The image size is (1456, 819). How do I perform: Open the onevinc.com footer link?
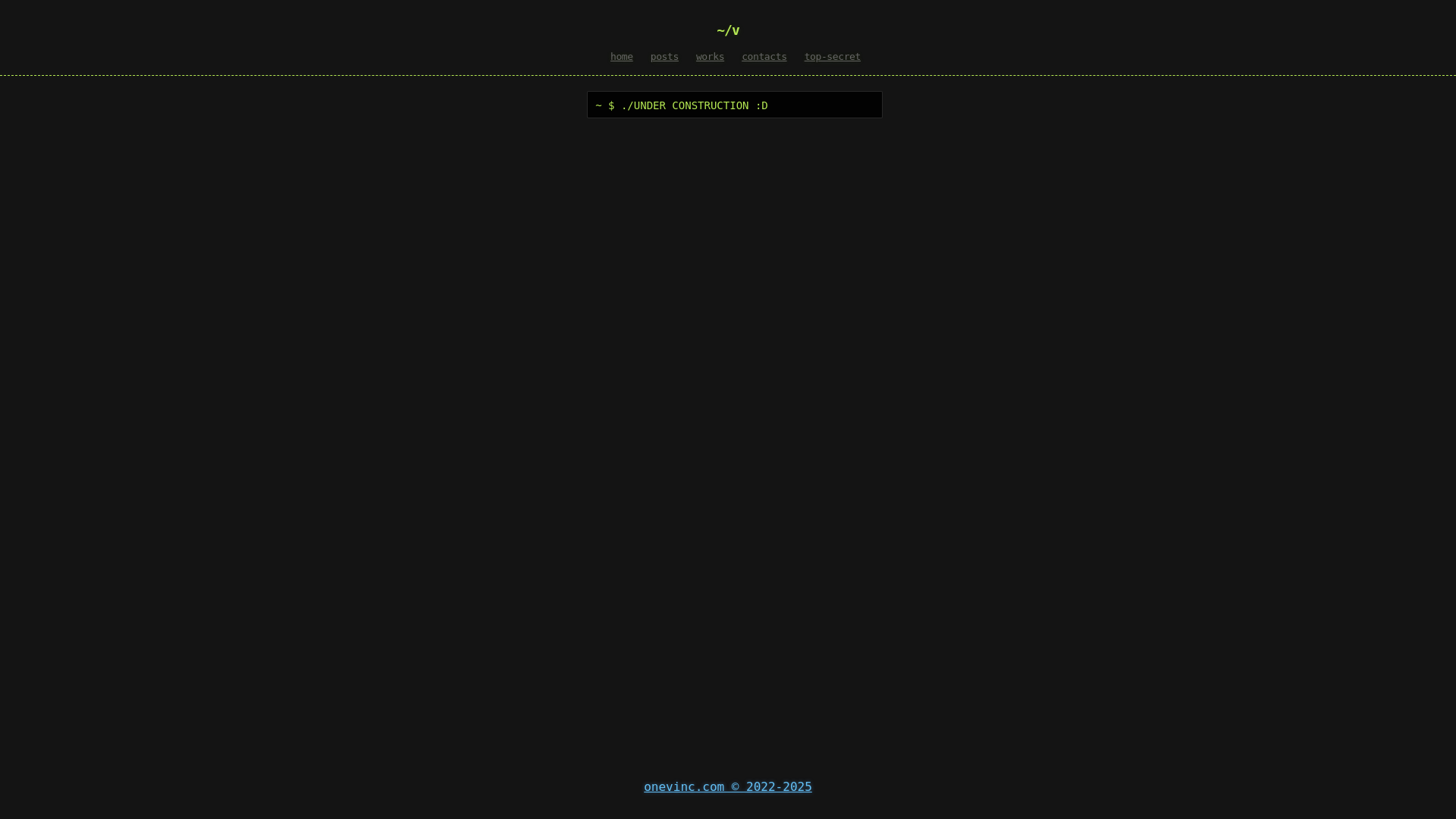[728, 787]
